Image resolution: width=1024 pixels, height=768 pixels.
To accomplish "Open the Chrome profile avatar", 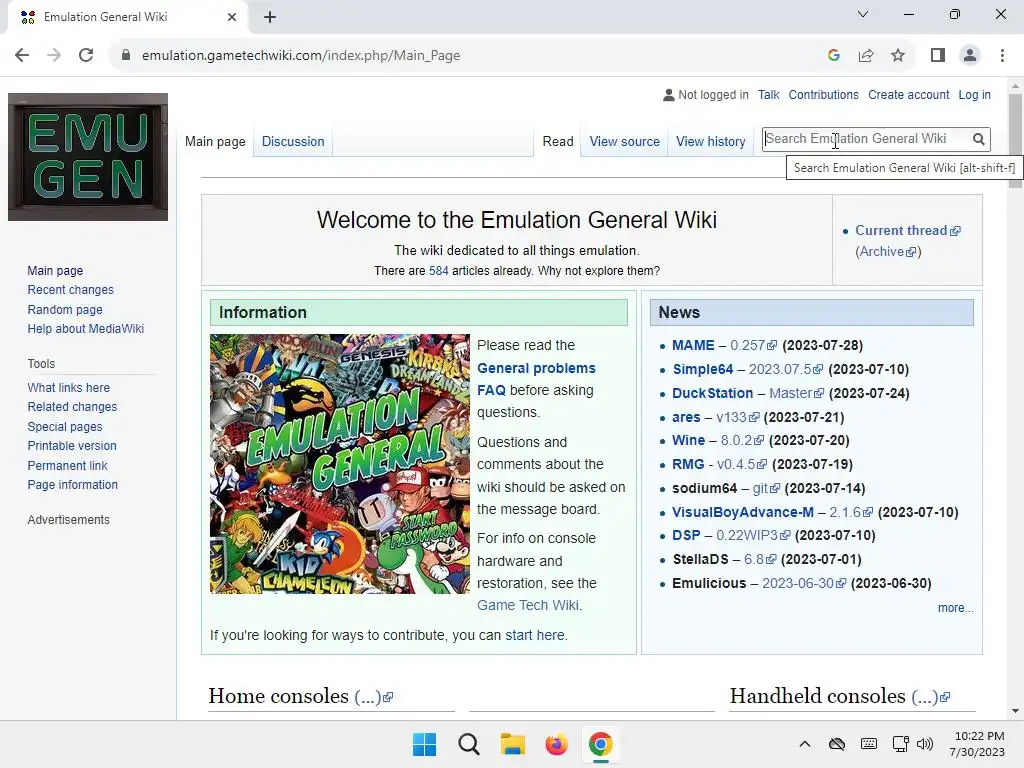I will point(970,56).
